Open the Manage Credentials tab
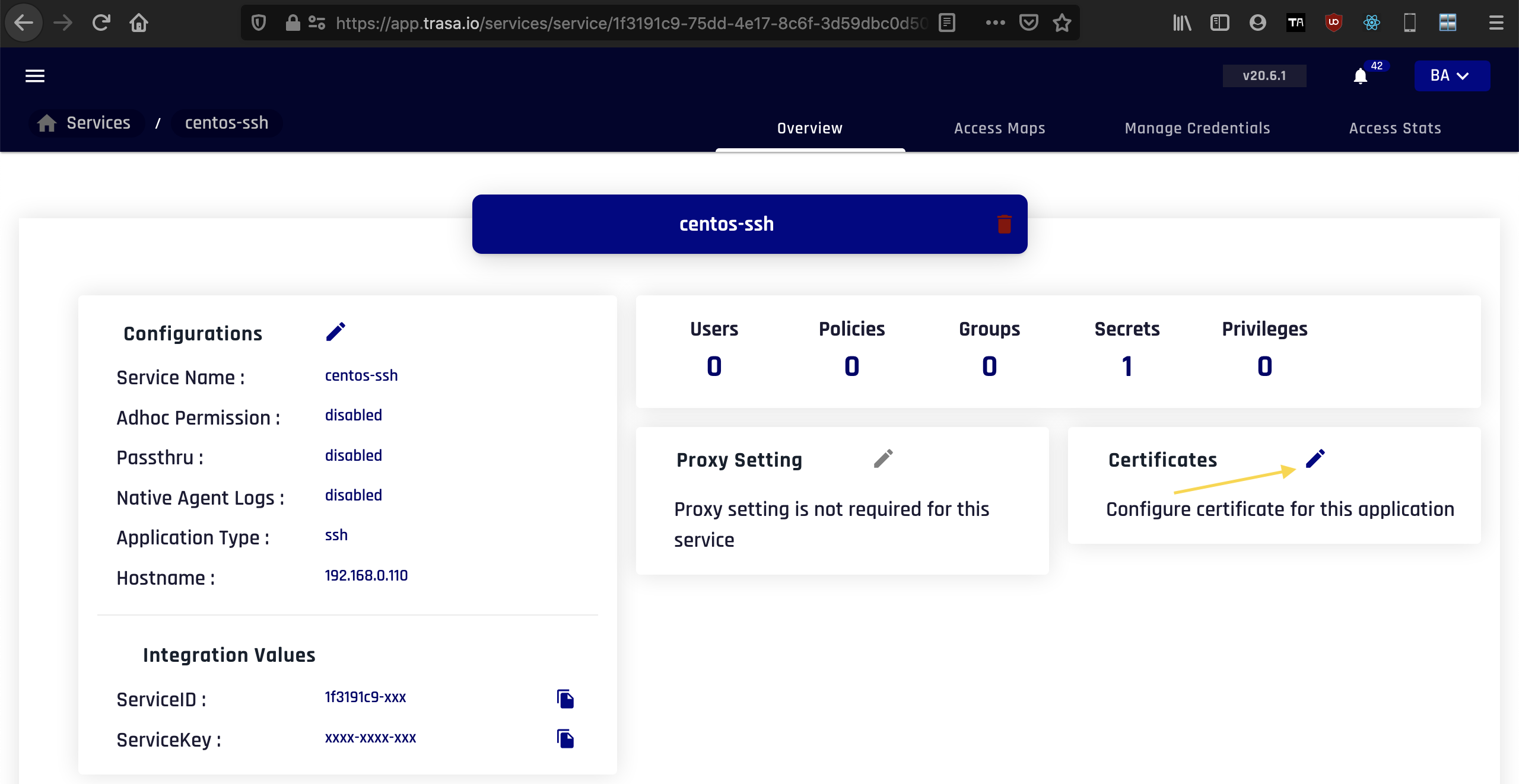Screen dimensions: 1519x784 (x=1197, y=128)
